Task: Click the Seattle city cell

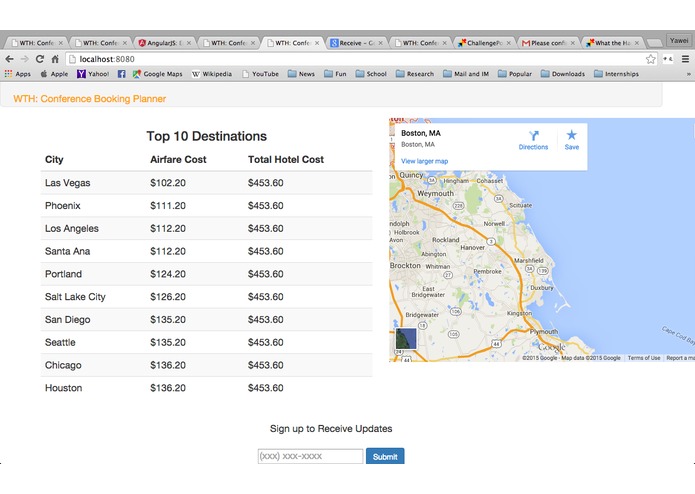Action: pos(60,342)
